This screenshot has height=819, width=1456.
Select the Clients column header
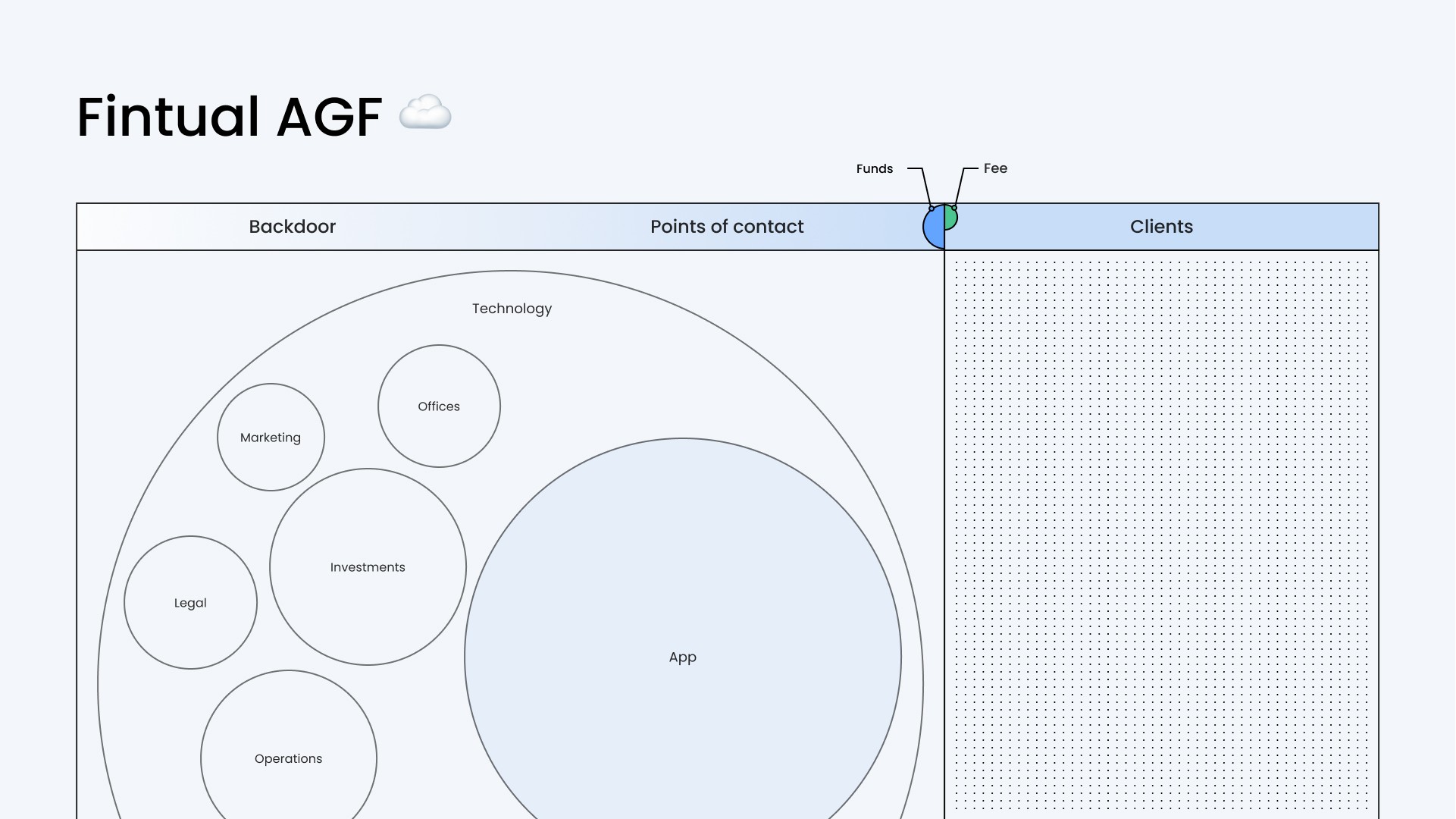tap(1161, 227)
